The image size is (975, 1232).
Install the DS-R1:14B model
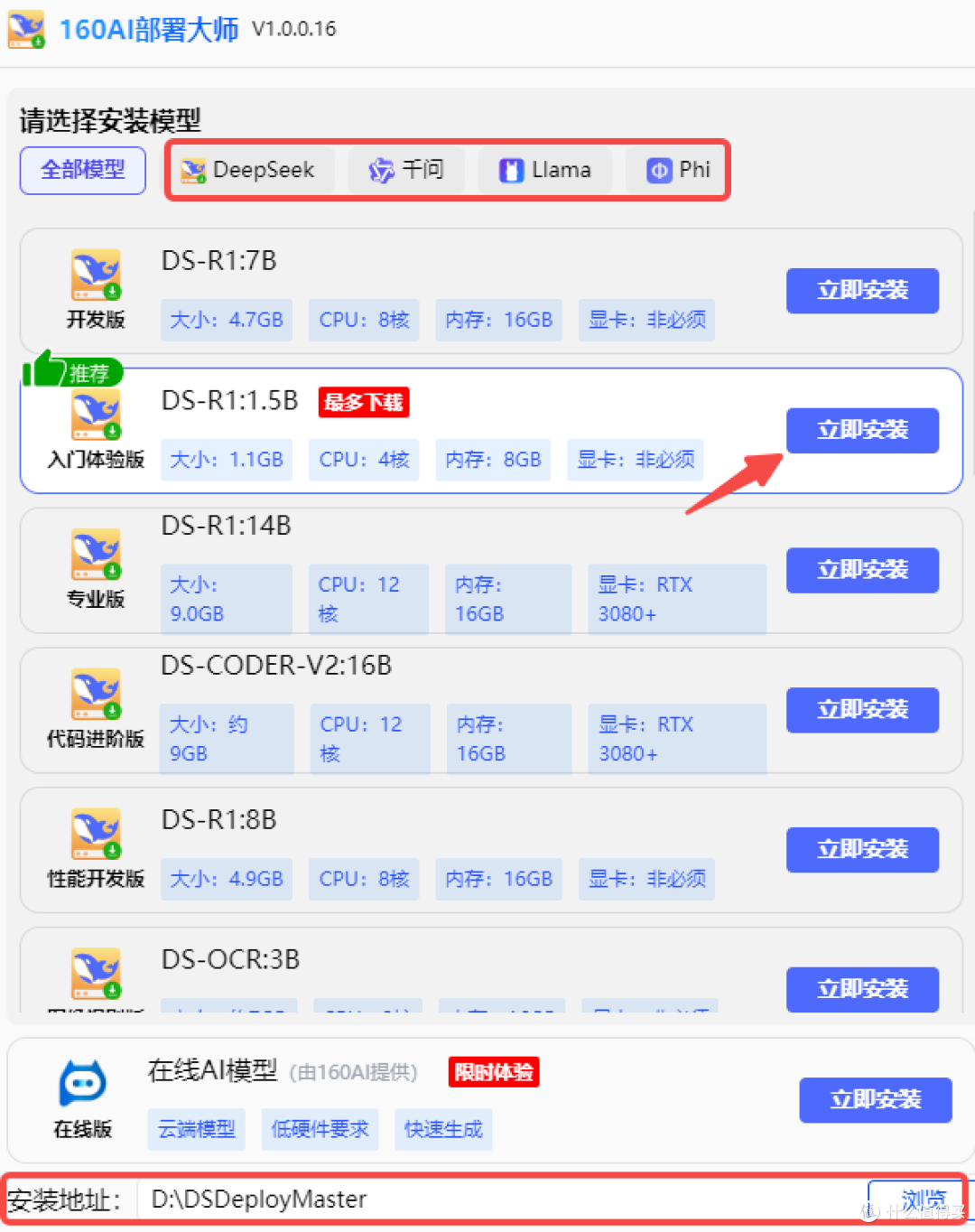862,571
